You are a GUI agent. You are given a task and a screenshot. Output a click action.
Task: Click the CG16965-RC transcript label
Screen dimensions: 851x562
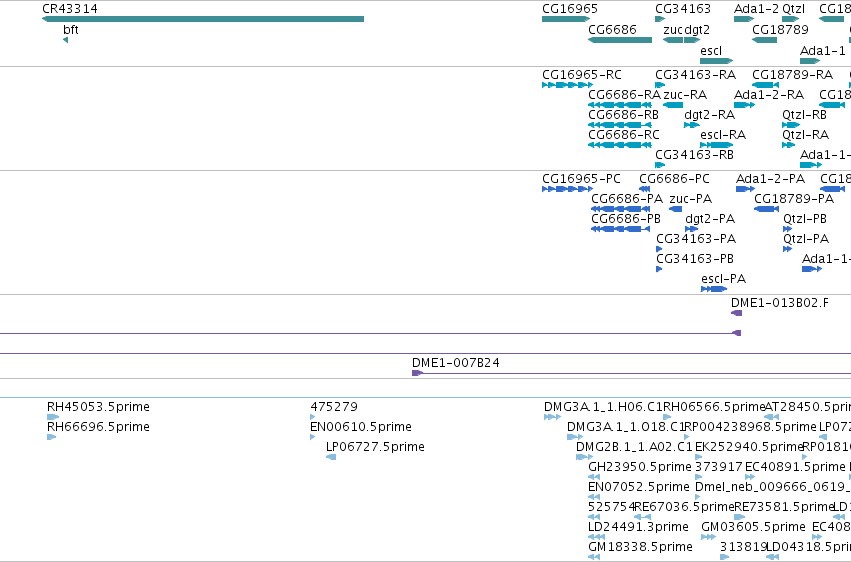582,75
